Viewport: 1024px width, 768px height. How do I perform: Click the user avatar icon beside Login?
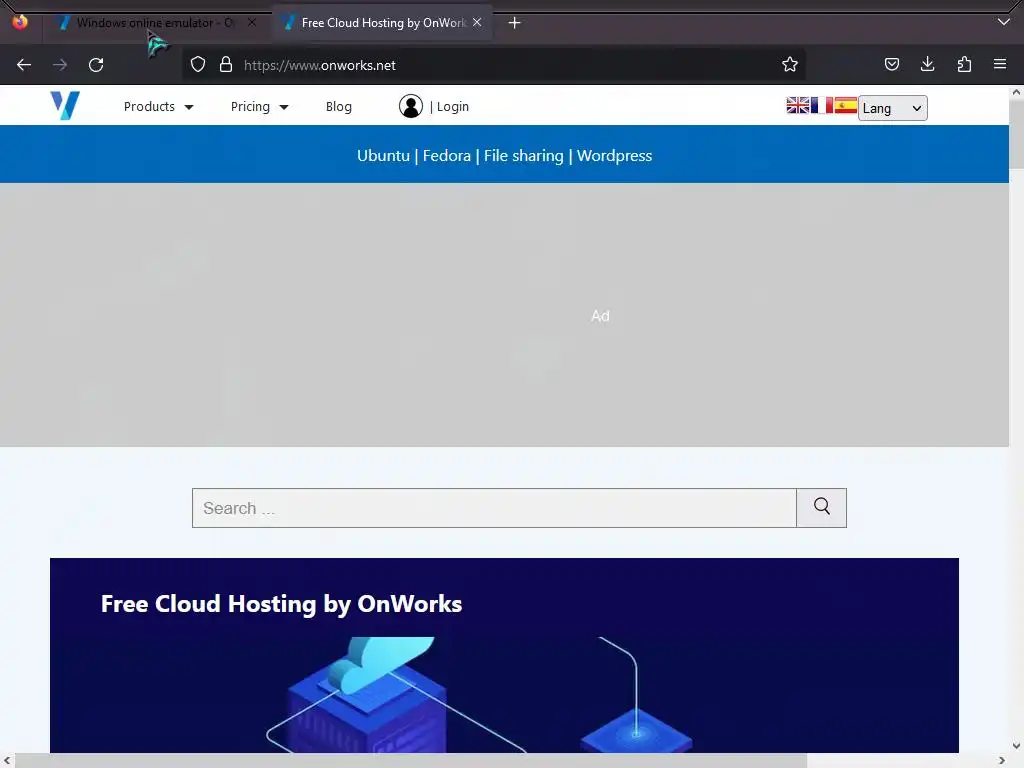click(x=411, y=106)
